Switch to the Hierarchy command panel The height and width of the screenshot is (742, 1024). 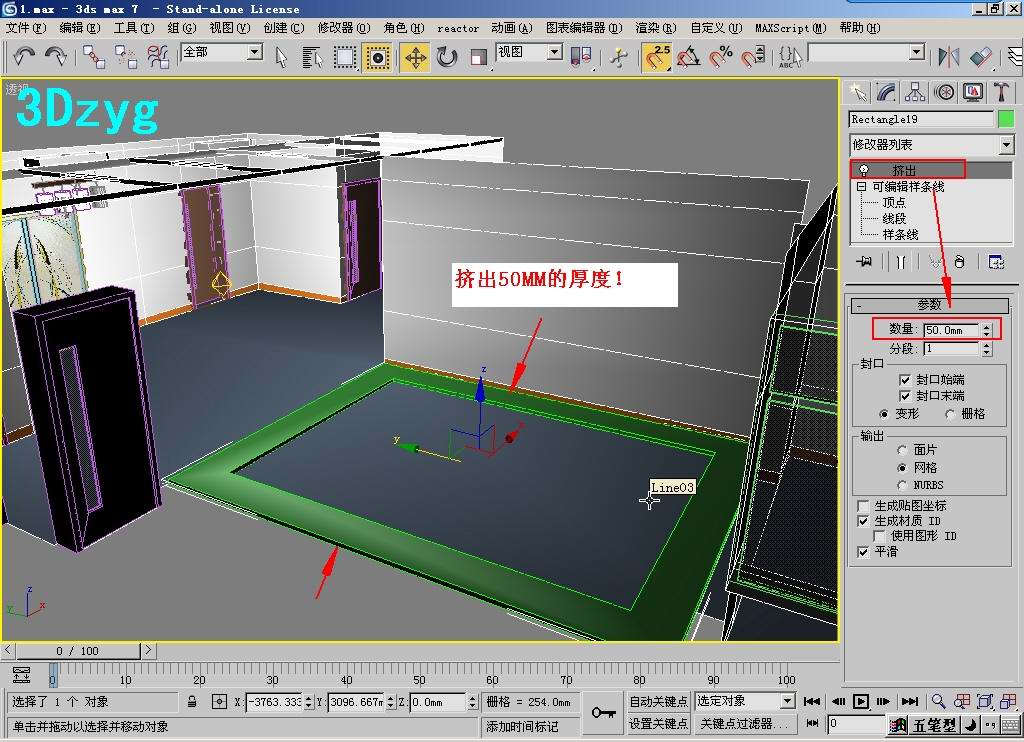914,92
